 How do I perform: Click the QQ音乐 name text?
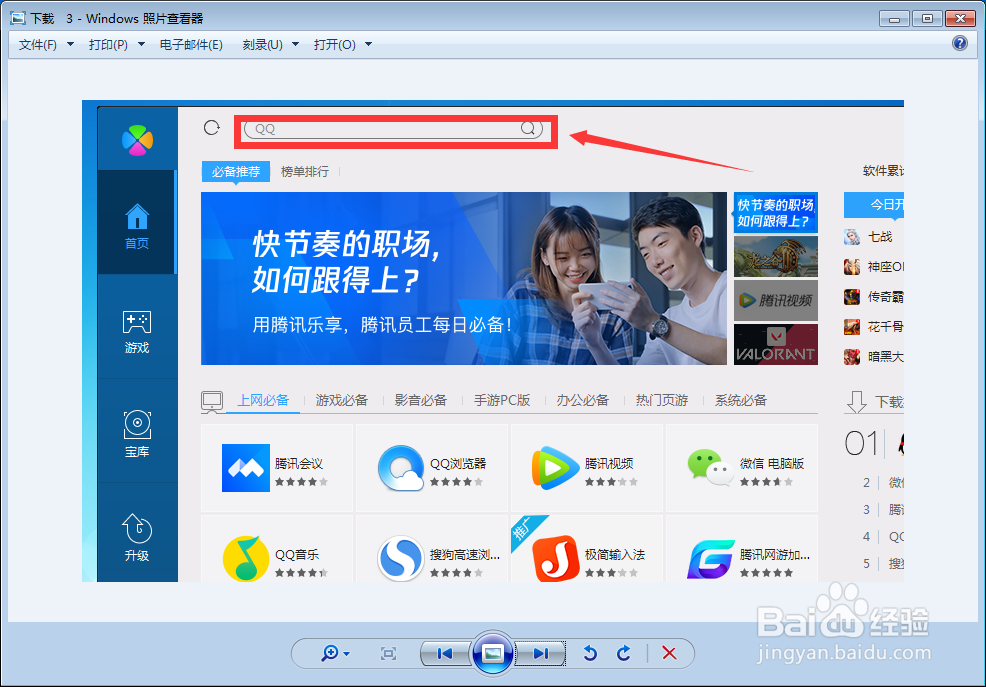(297, 555)
